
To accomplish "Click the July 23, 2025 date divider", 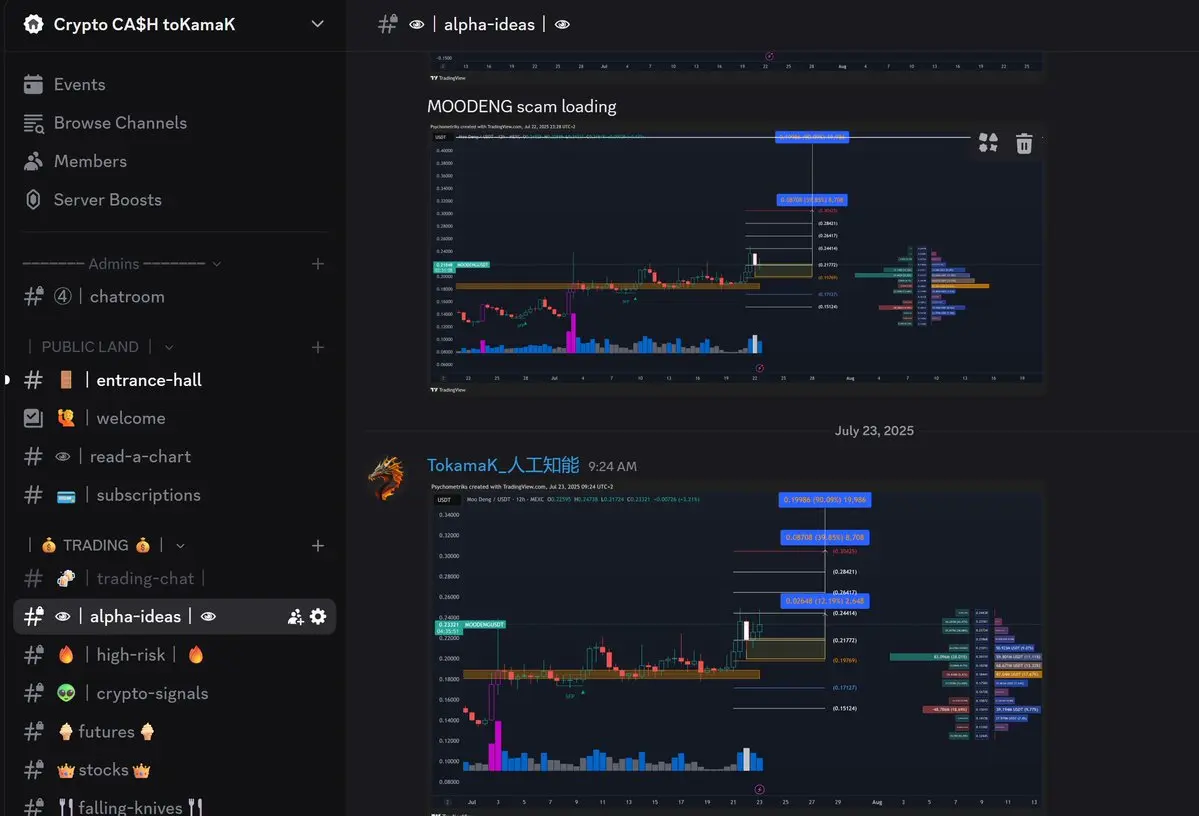I will click(874, 431).
